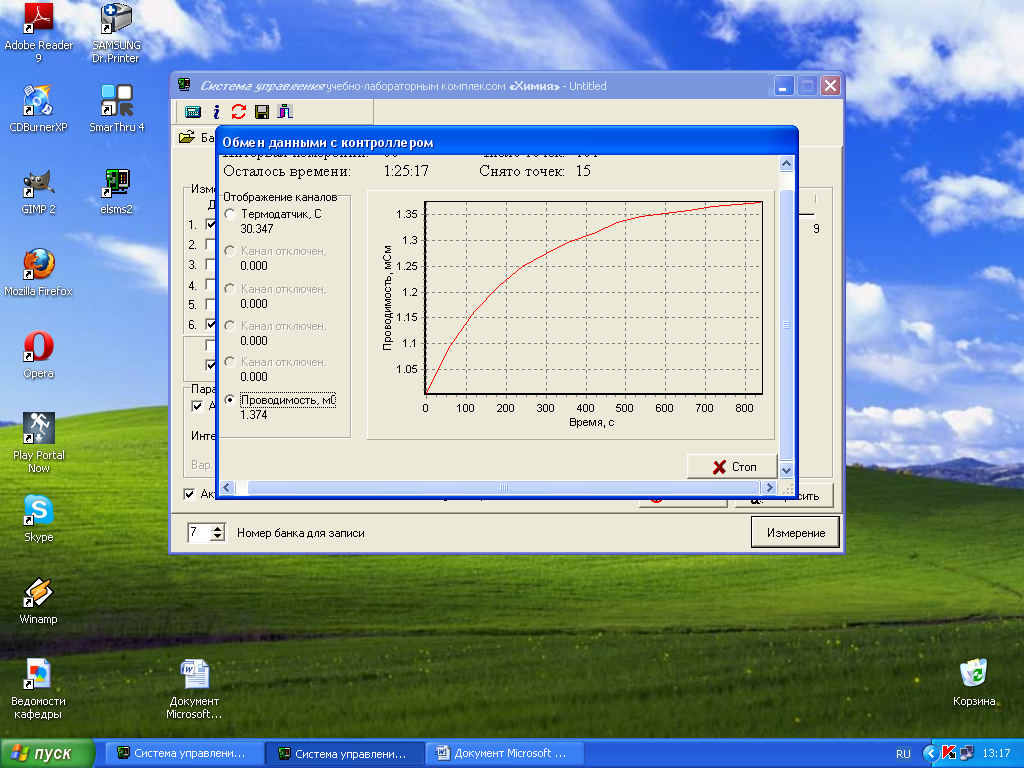The width and height of the screenshot is (1024, 768).
Task: Select the GIMP 2 desktop icon
Action: (38, 191)
